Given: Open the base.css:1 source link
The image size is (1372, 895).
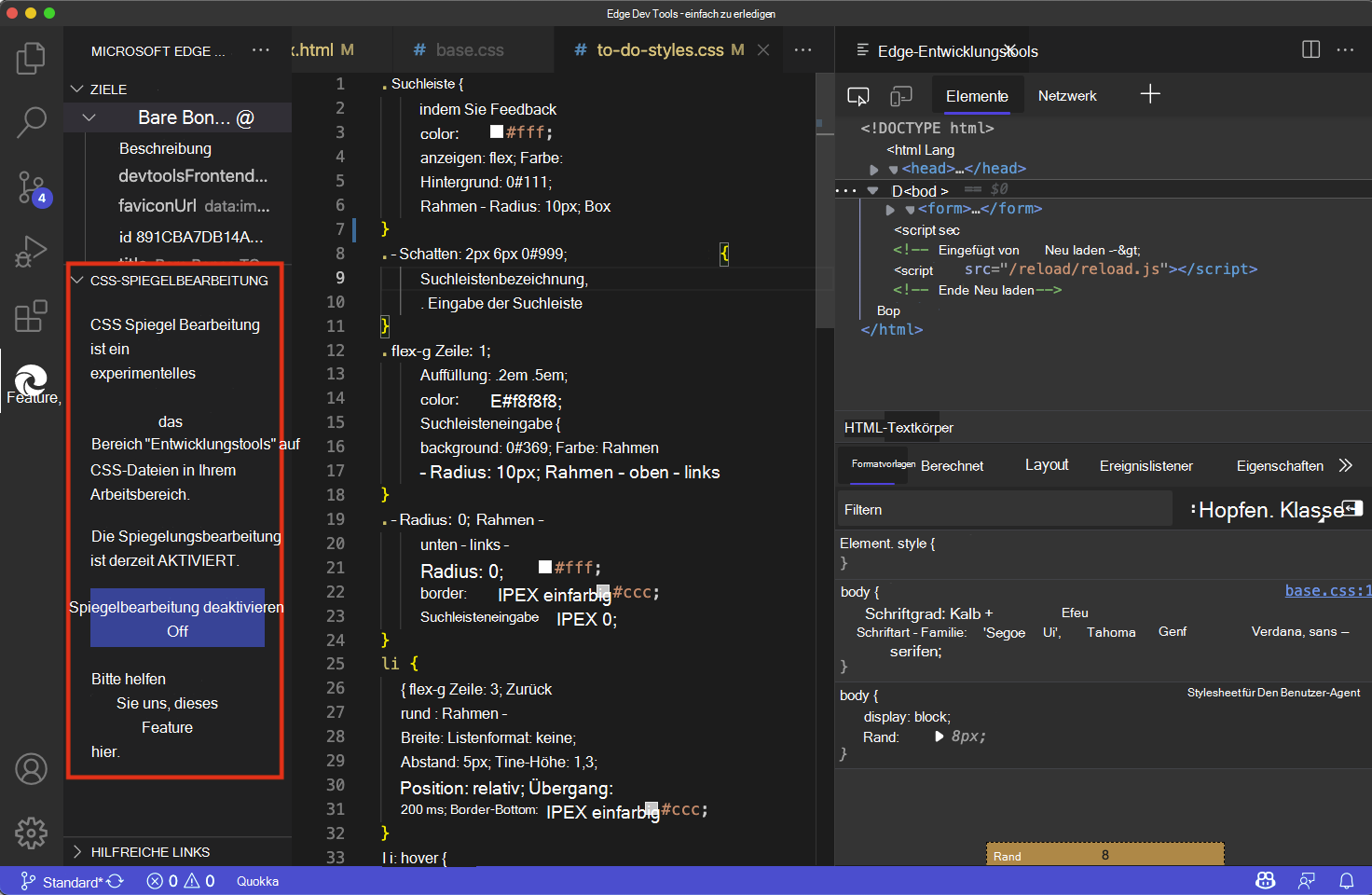Looking at the screenshot, I should point(1327,590).
